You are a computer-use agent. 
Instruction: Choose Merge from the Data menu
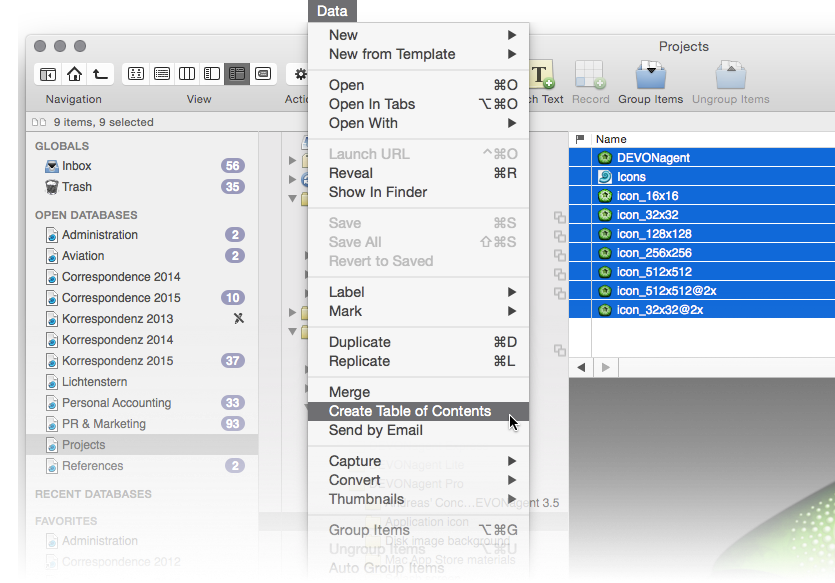(419, 392)
